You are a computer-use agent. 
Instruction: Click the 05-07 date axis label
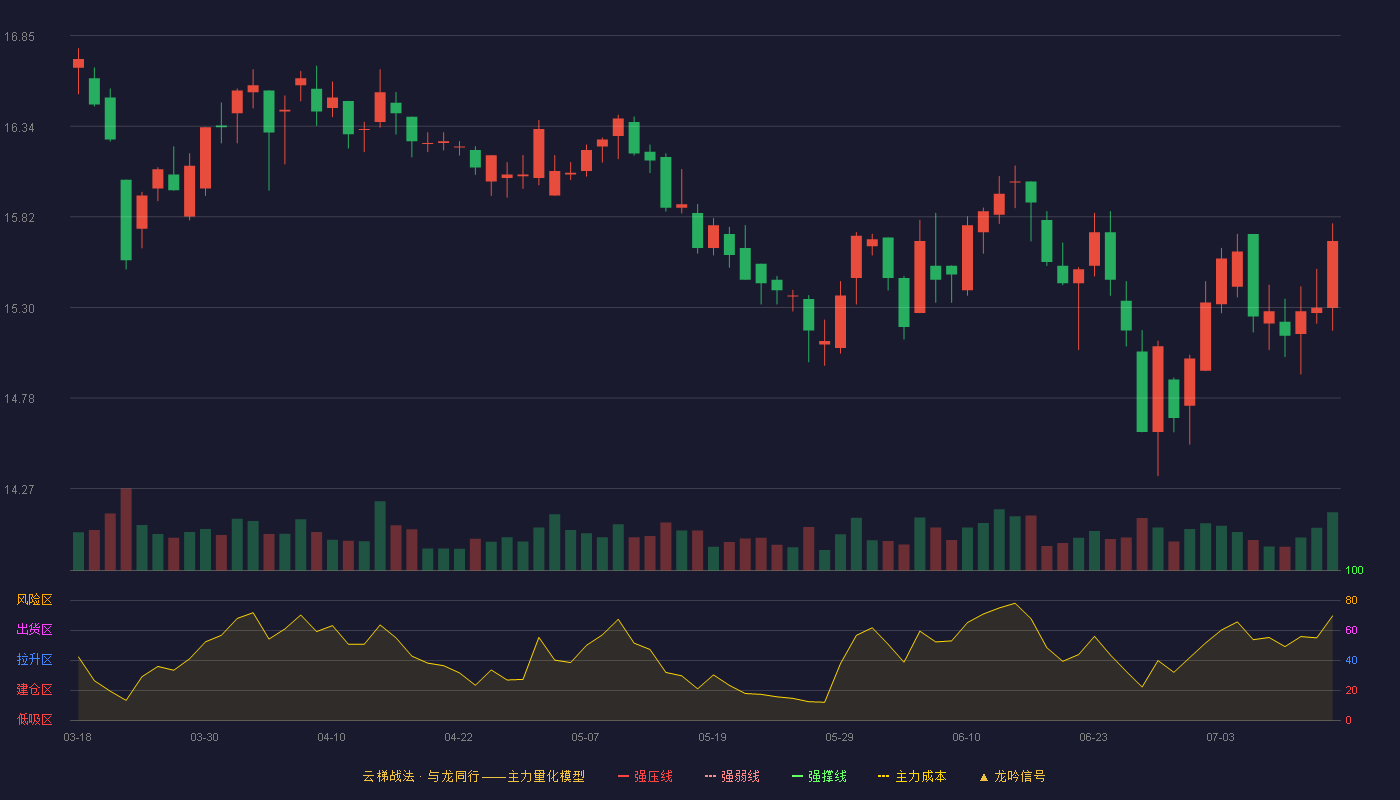point(585,737)
